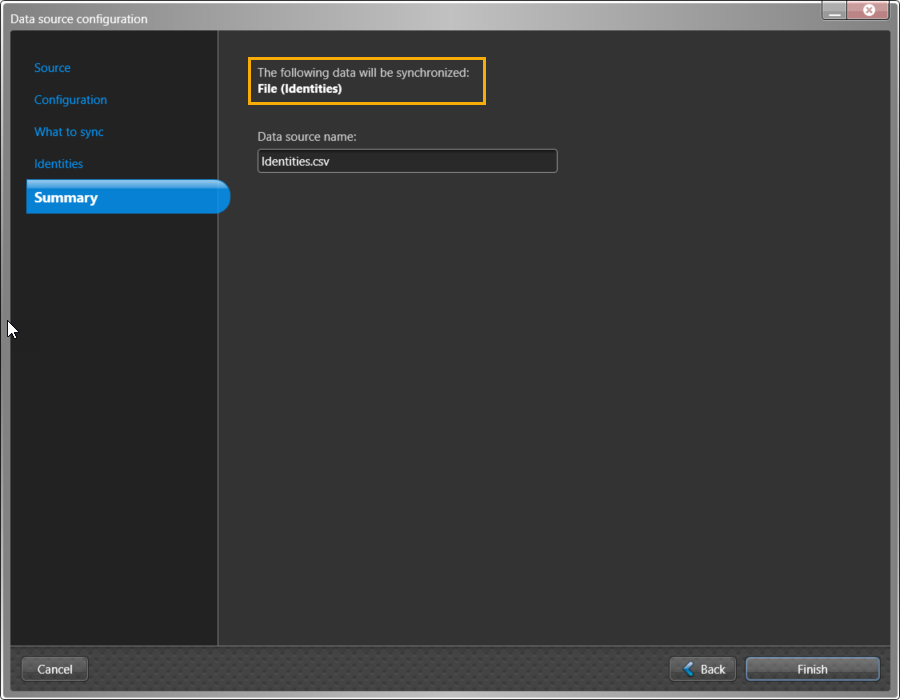This screenshot has width=900, height=700.
Task: Select the Source step in the sidebar
Action: (x=52, y=67)
